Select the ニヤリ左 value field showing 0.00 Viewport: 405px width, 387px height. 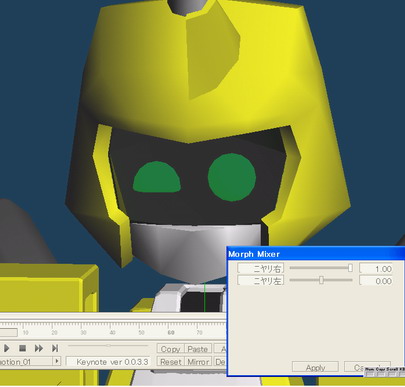(x=376, y=281)
